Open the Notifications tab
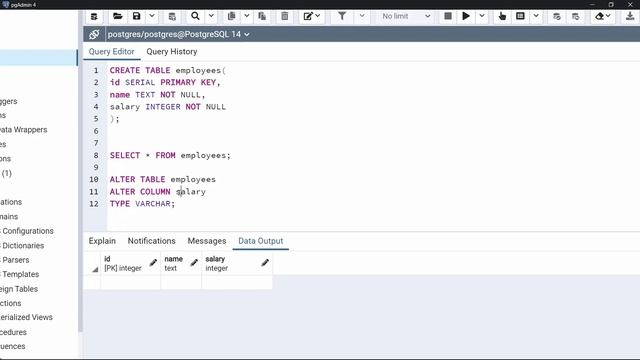This screenshot has height=360, width=640. (x=151, y=241)
